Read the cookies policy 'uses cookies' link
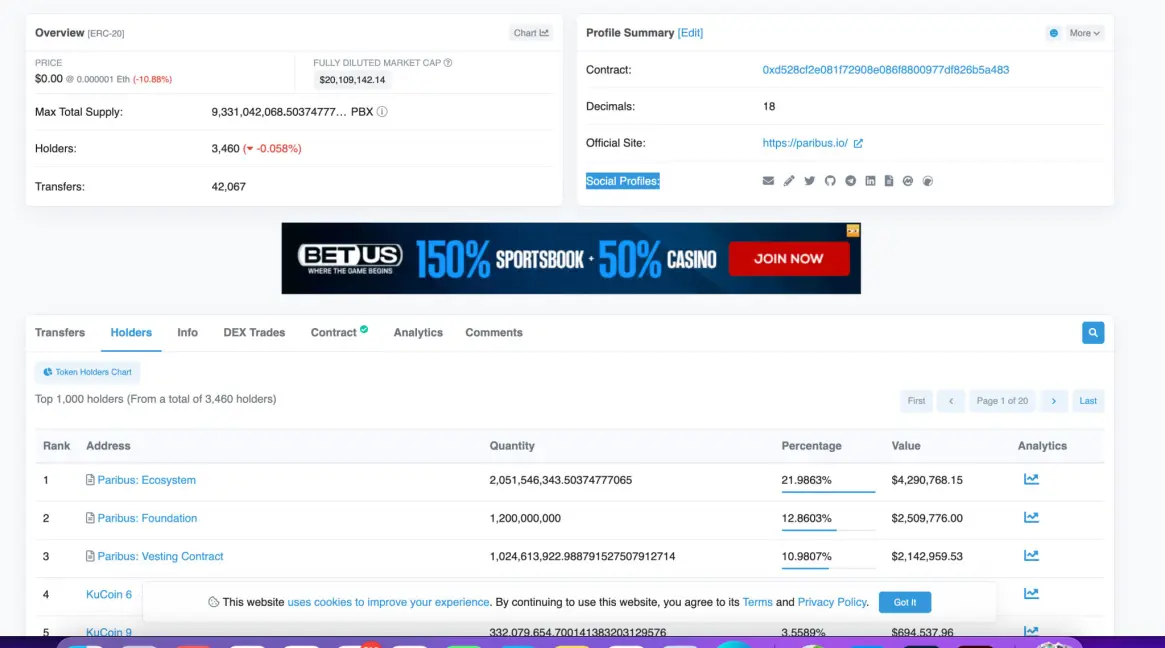 (389, 602)
